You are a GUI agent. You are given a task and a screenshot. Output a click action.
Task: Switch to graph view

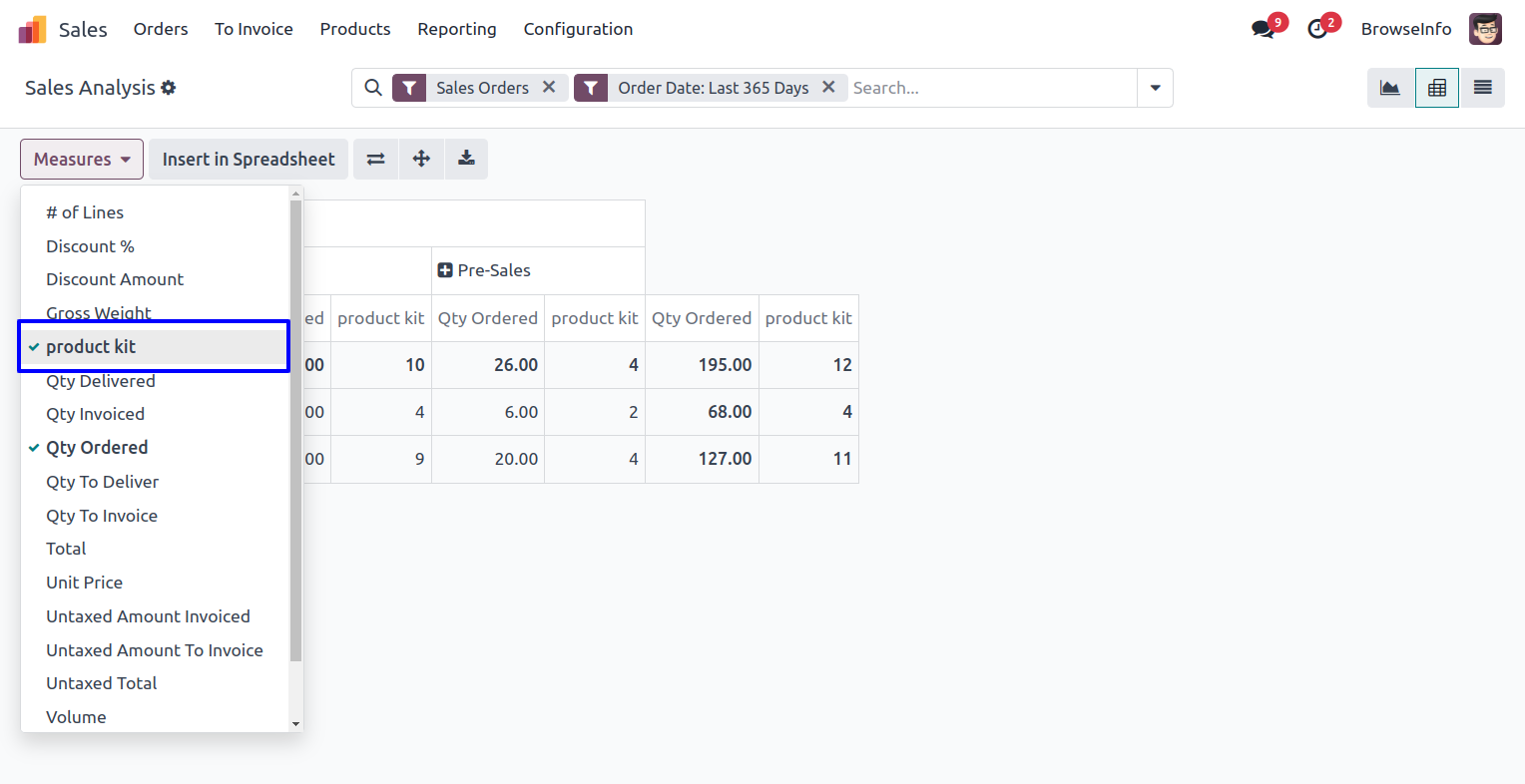coord(1390,88)
